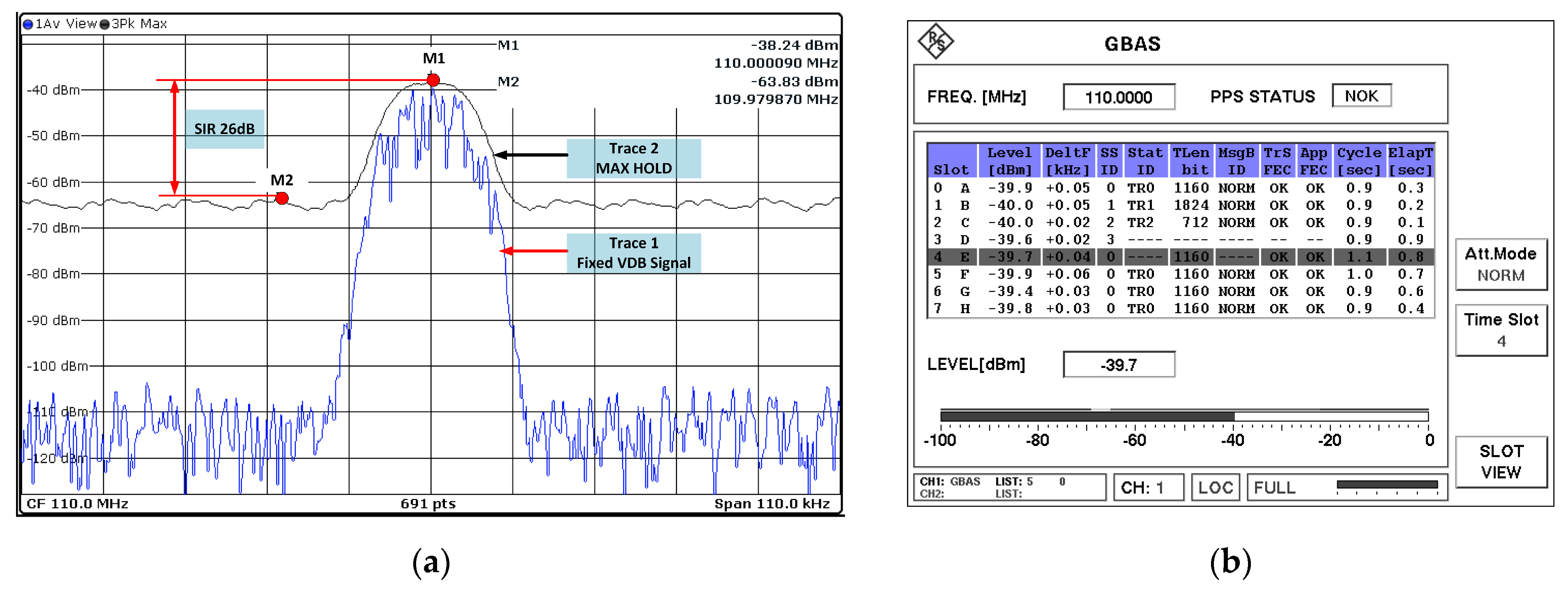Click the red M1 marker dot
Viewport: 1568px width, 589px height.
[x=433, y=81]
